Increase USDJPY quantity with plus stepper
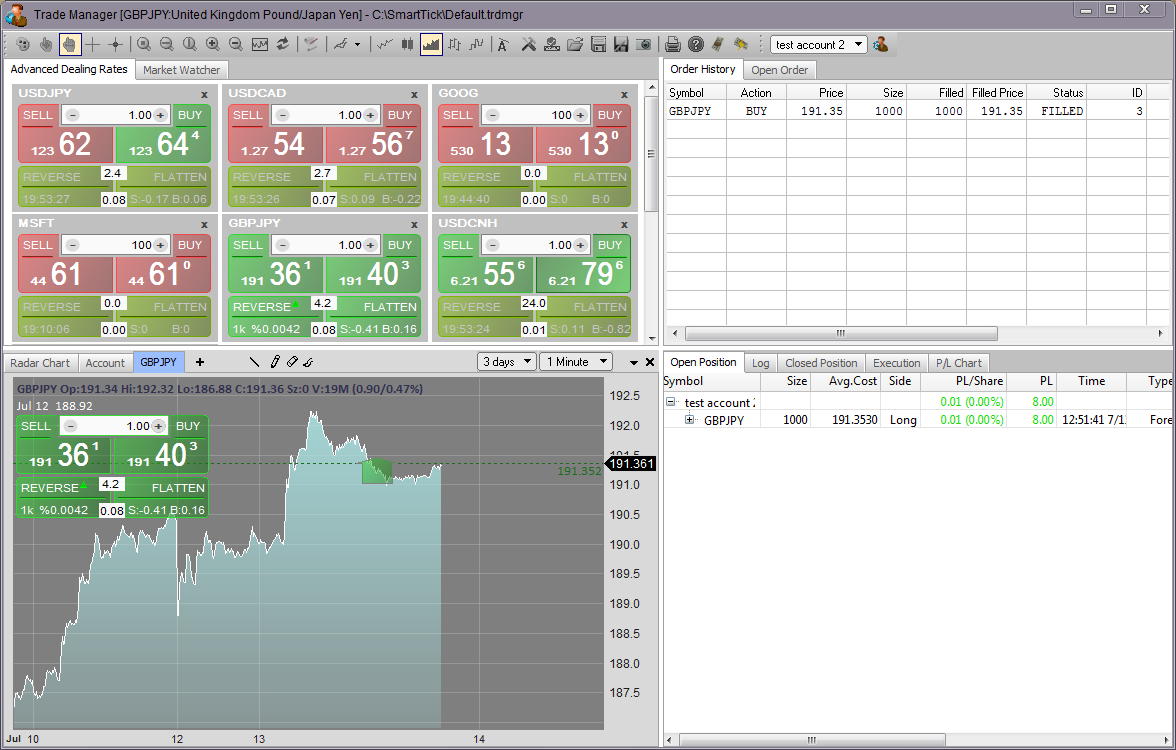The height and width of the screenshot is (750, 1176). tap(160, 115)
